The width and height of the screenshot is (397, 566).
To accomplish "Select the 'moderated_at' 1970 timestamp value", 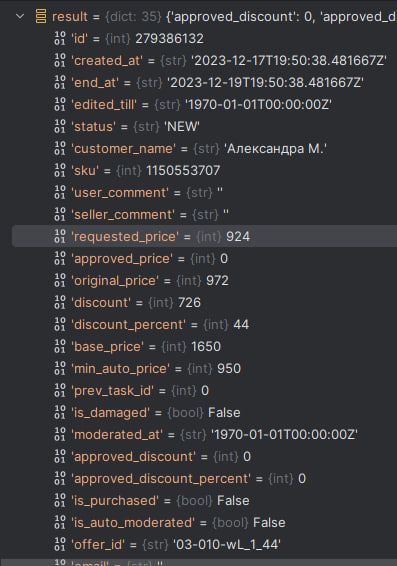I will [x=284, y=435].
